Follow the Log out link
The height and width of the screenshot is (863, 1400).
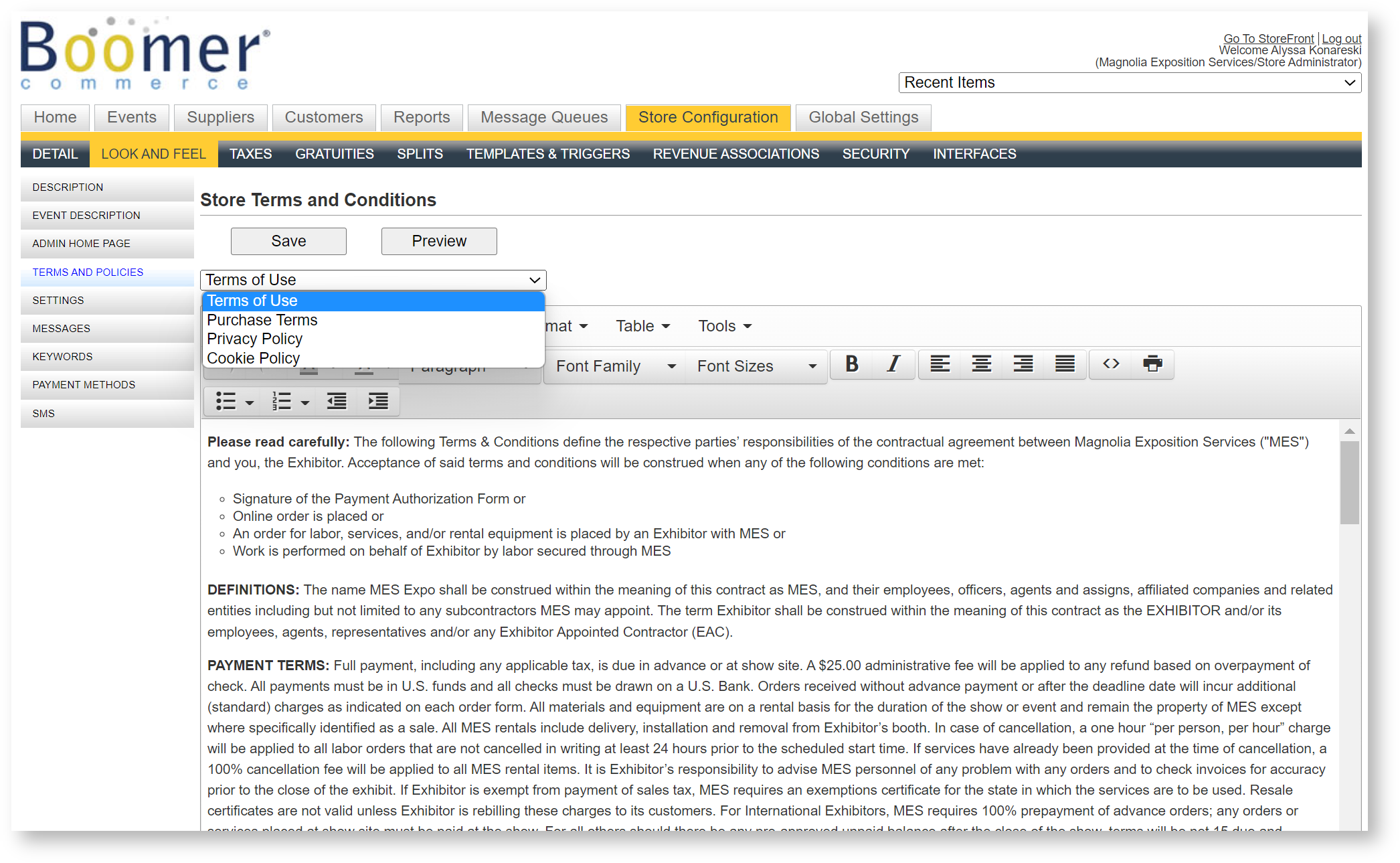click(x=1341, y=38)
